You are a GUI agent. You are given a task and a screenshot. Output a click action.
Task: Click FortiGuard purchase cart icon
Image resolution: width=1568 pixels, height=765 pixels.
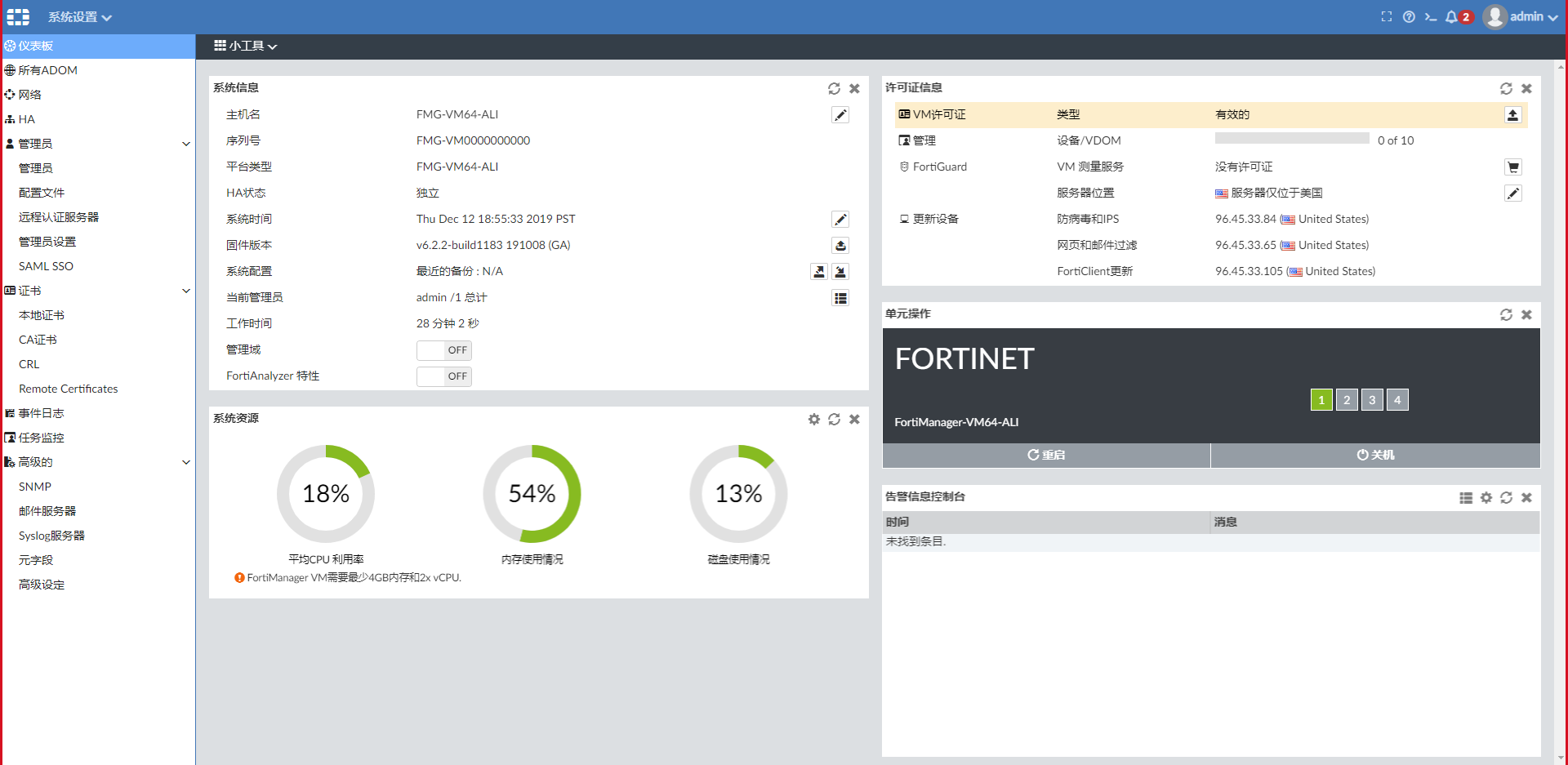click(x=1512, y=167)
